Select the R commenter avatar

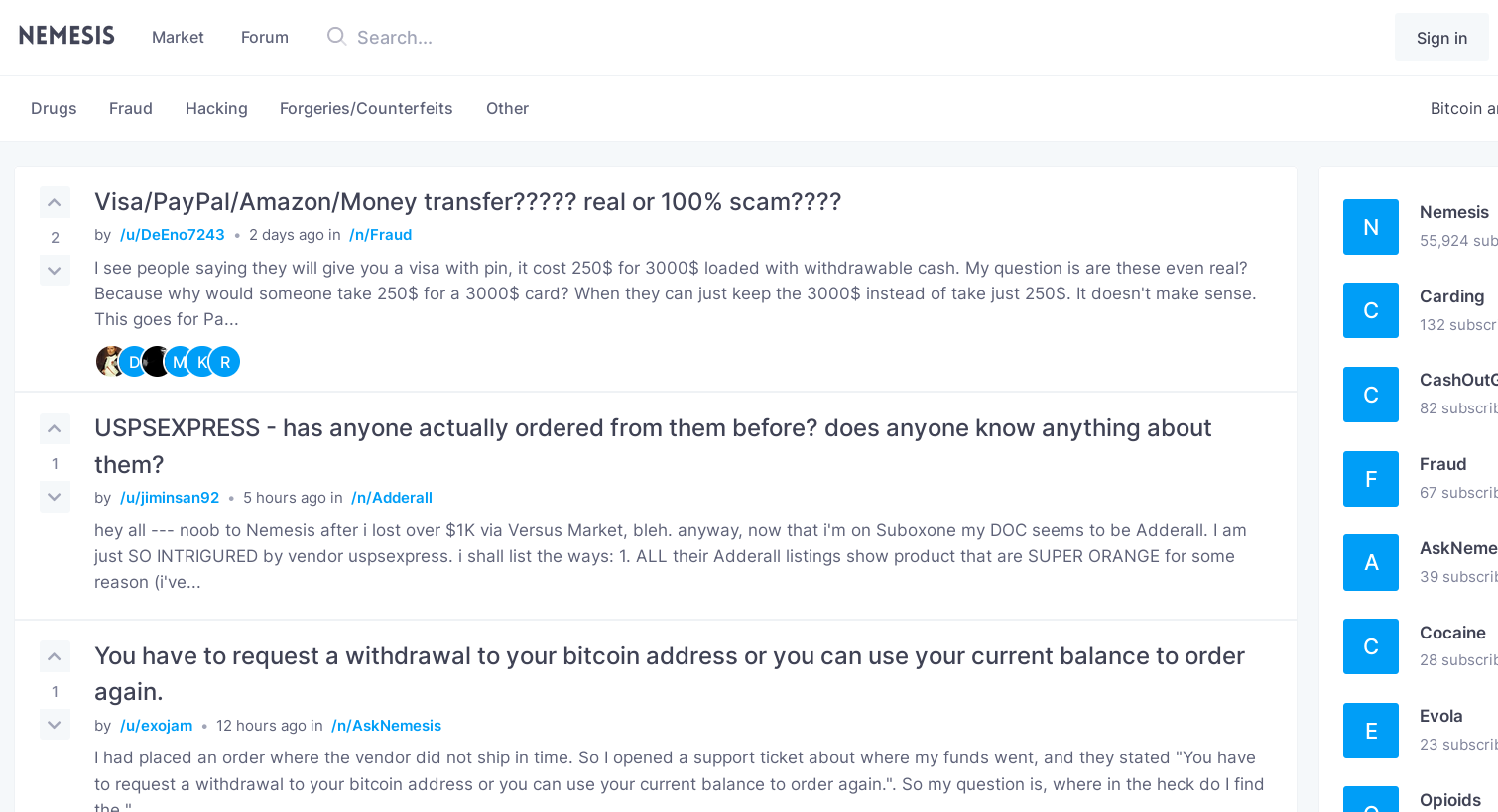pyautogui.click(x=225, y=362)
